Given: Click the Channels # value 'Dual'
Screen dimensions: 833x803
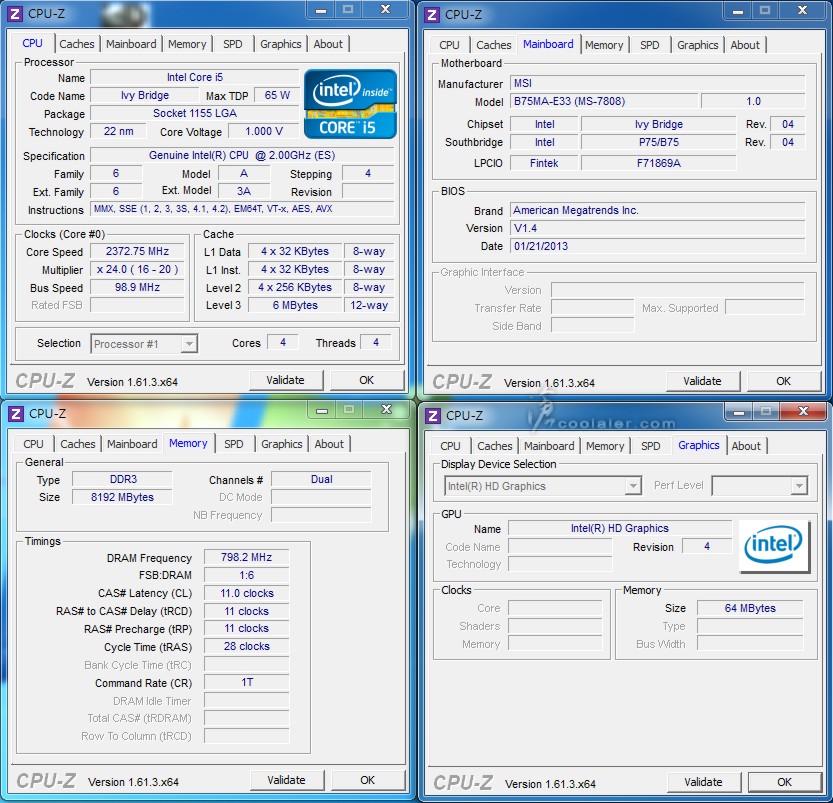Looking at the screenshot, I should (x=321, y=479).
